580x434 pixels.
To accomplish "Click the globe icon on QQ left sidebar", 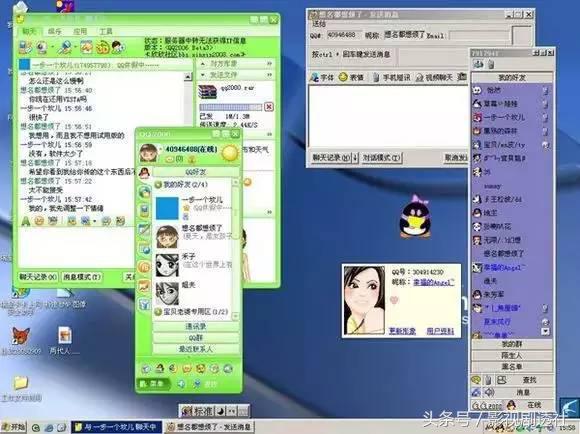I will tap(144, 192).
